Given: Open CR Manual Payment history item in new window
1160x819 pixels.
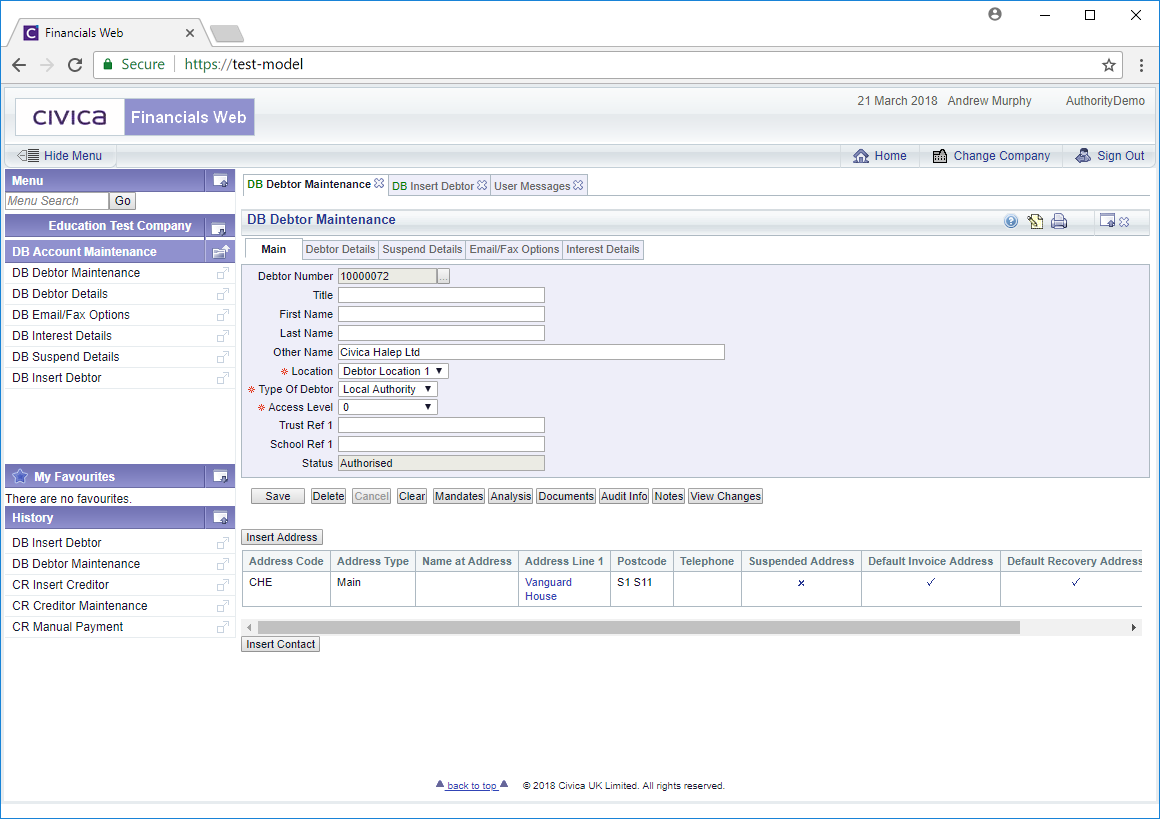Looking at the screenshot, I should pos(223,627).
